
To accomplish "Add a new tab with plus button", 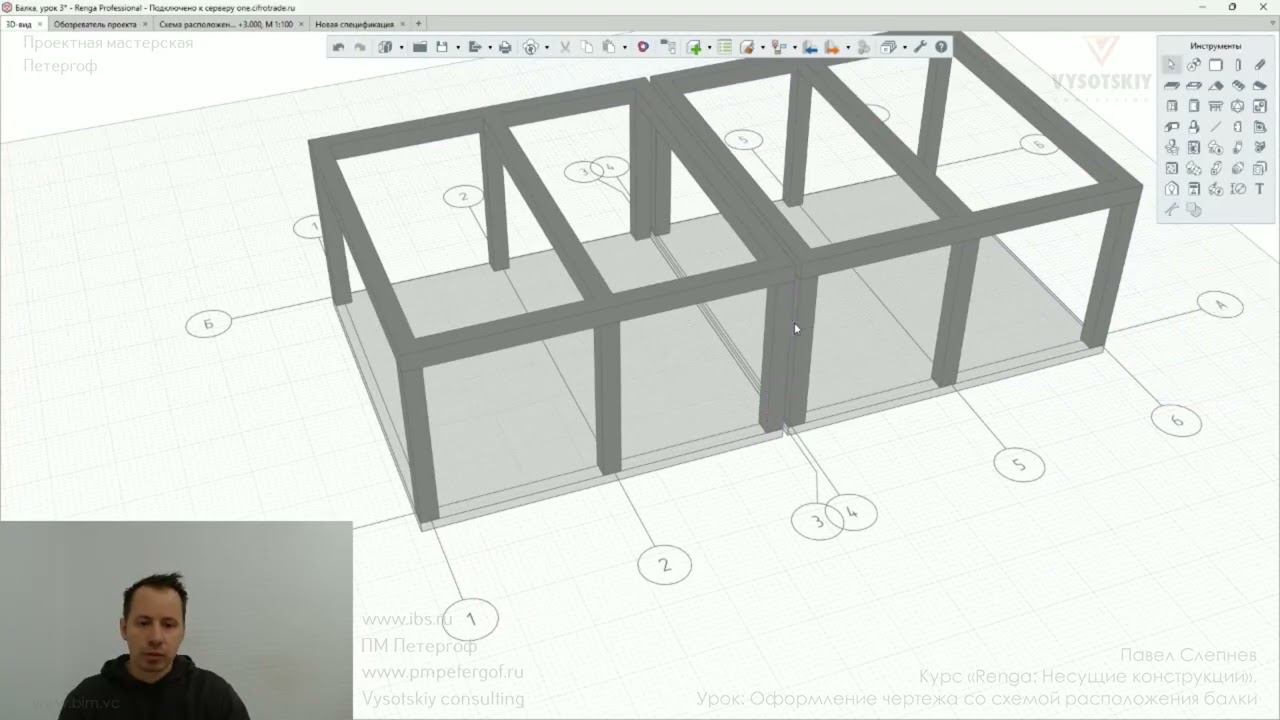I will pos(418,24).
